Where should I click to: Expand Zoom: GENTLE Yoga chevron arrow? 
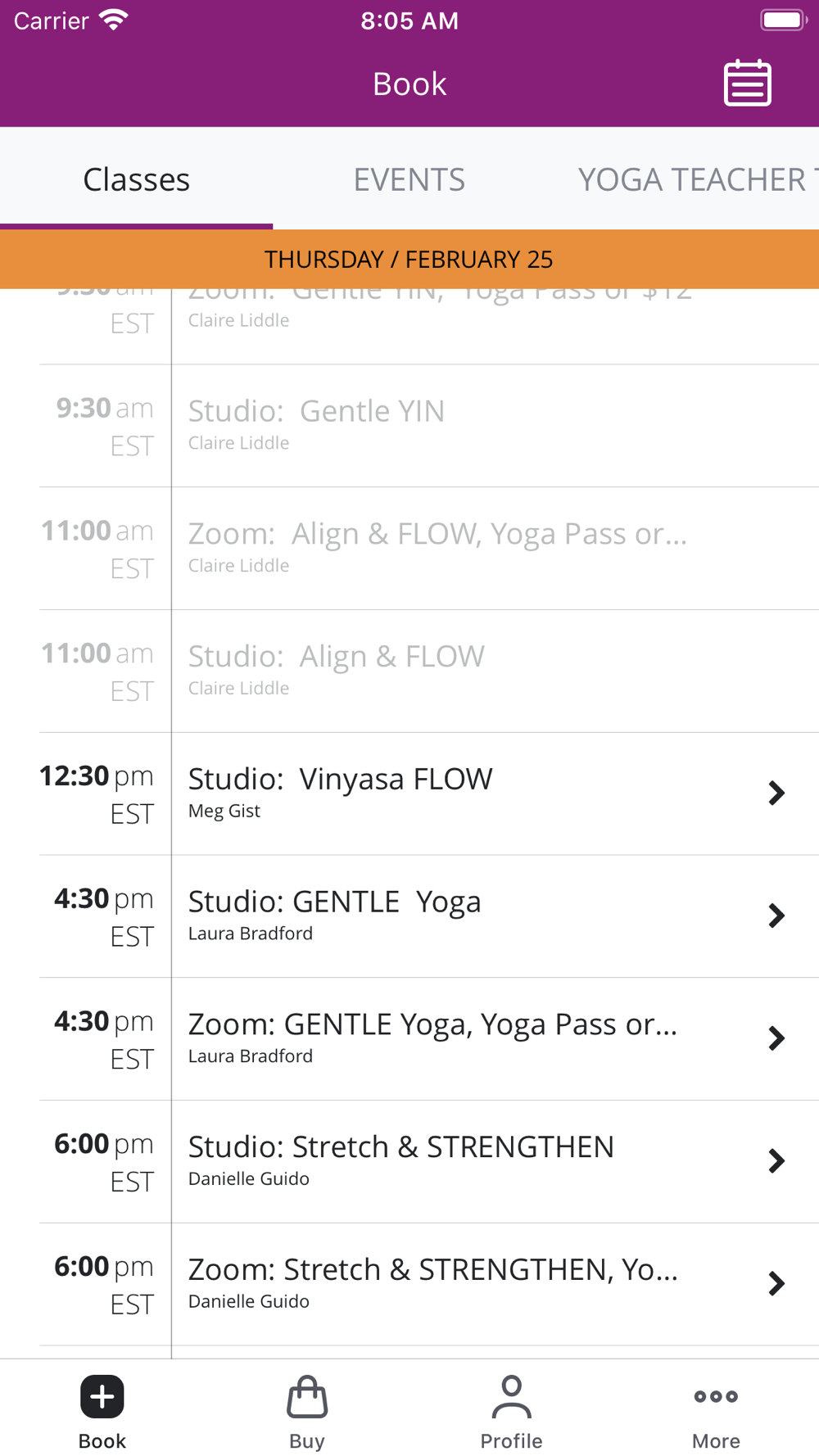click(x=776, y=1038)
